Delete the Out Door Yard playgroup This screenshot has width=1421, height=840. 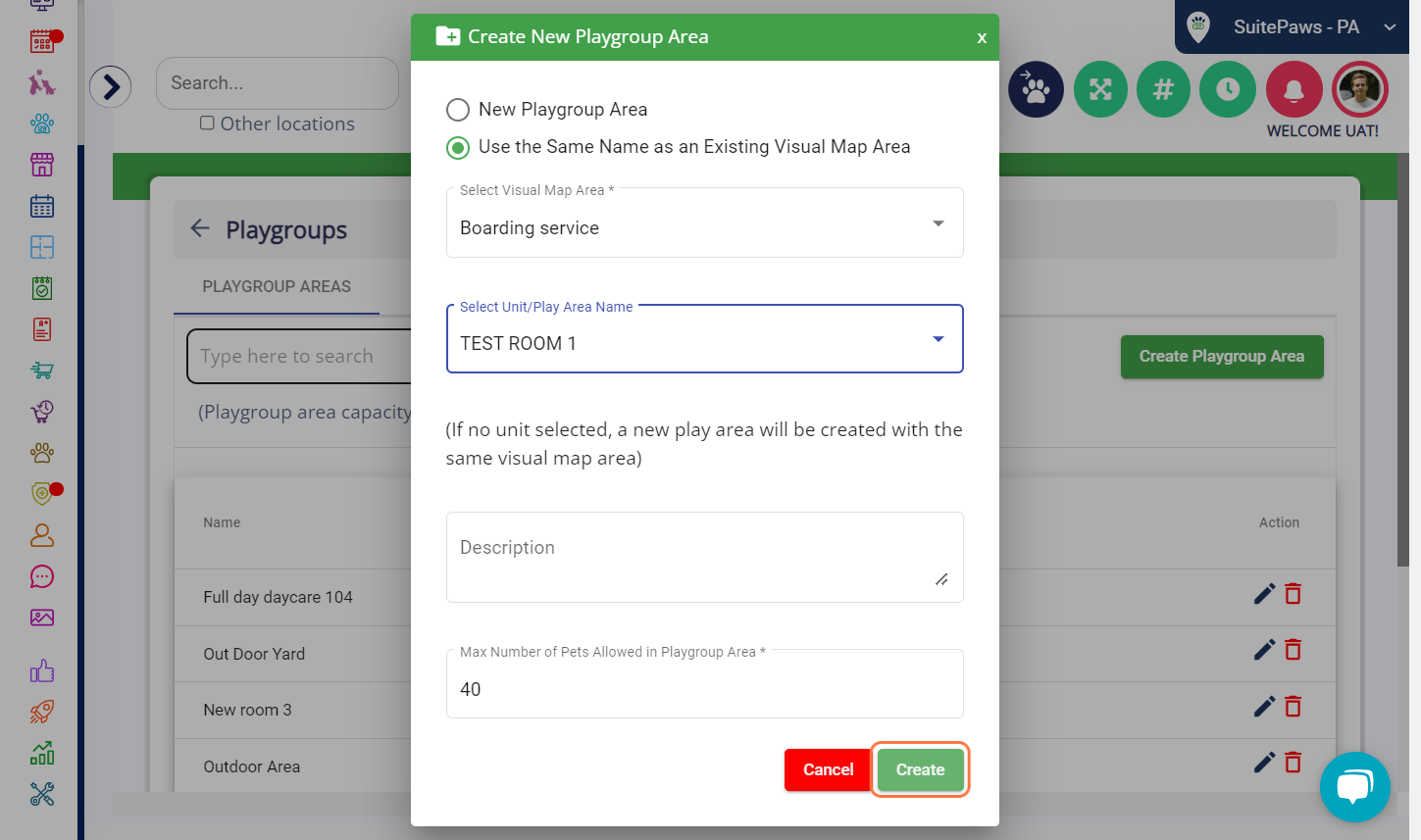click(1293, 650)
